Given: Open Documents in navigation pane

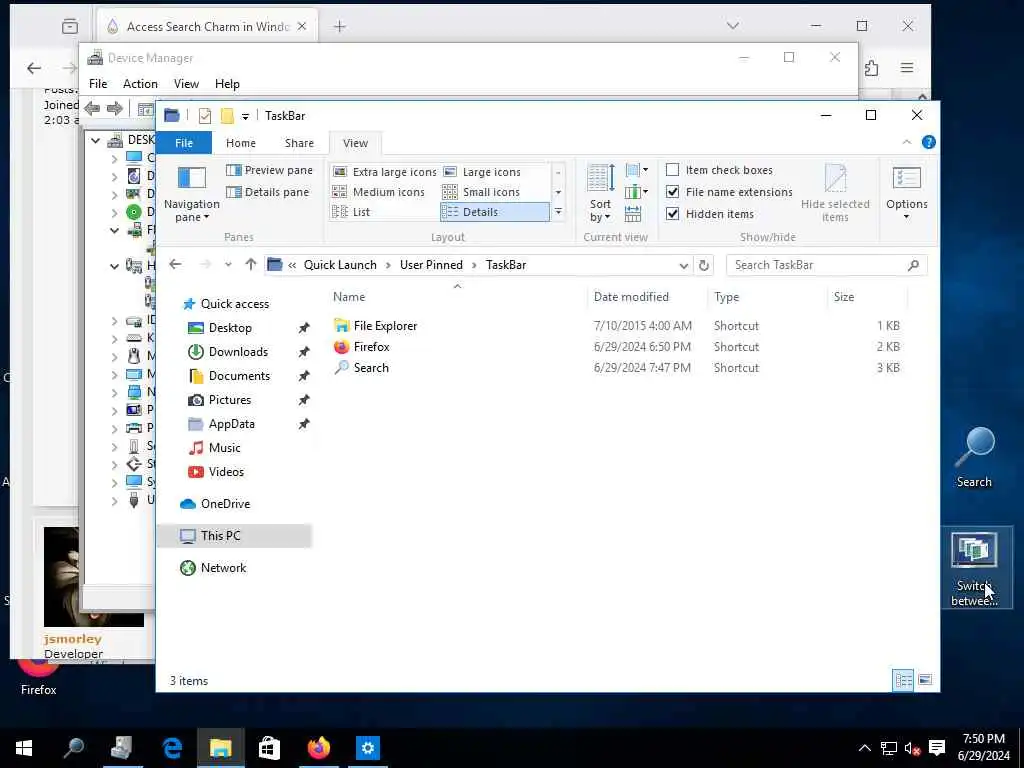Looking at the screenshot, I should (239, 376).
